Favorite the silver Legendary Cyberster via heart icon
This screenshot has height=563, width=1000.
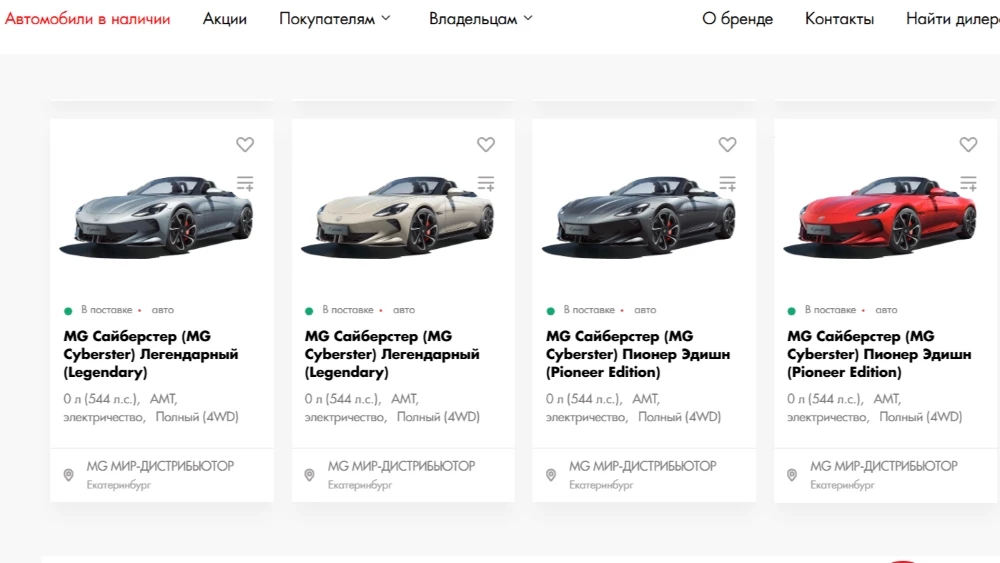point(245,145)
